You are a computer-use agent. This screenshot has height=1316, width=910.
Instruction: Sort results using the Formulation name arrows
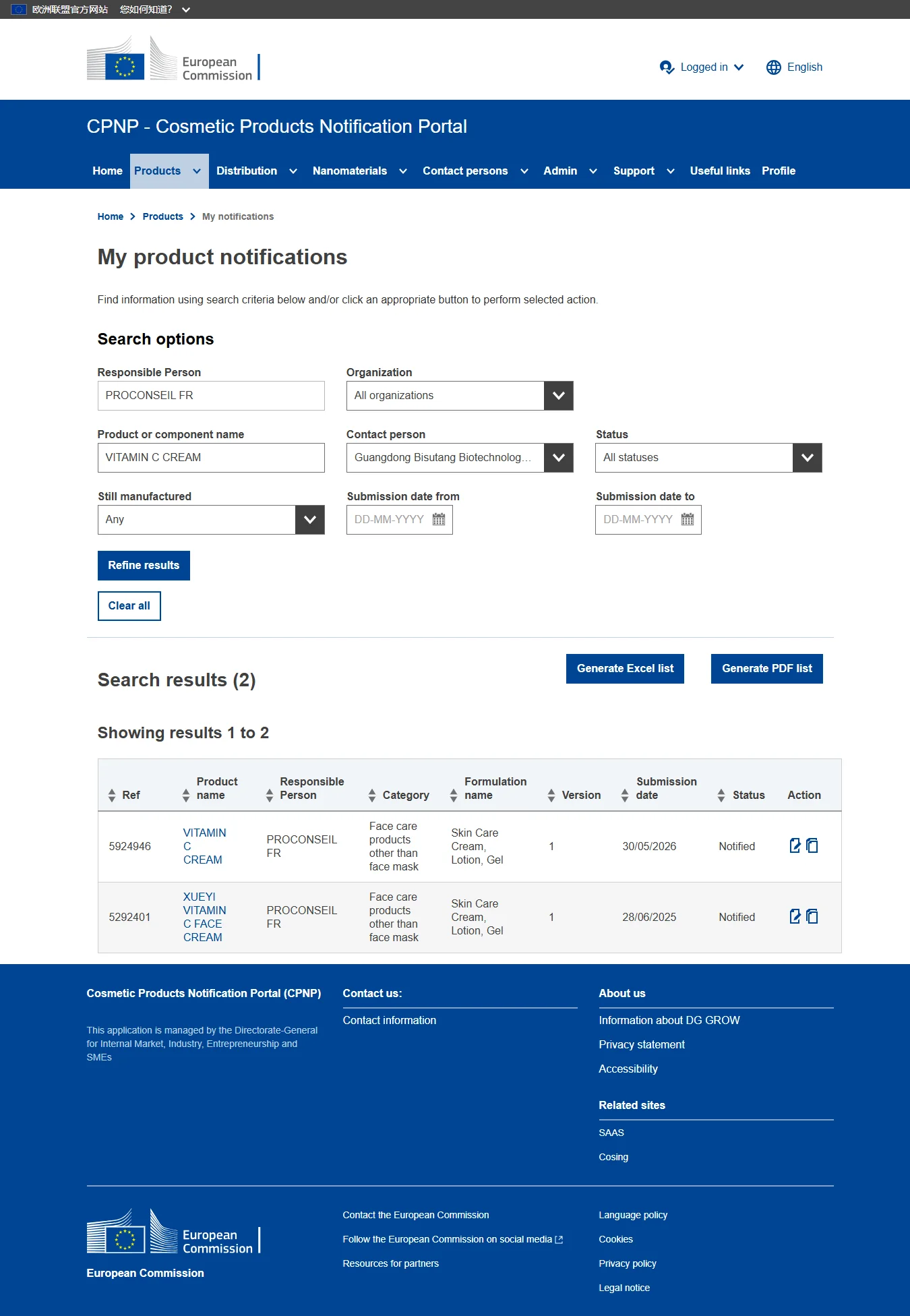pos(454,796)
